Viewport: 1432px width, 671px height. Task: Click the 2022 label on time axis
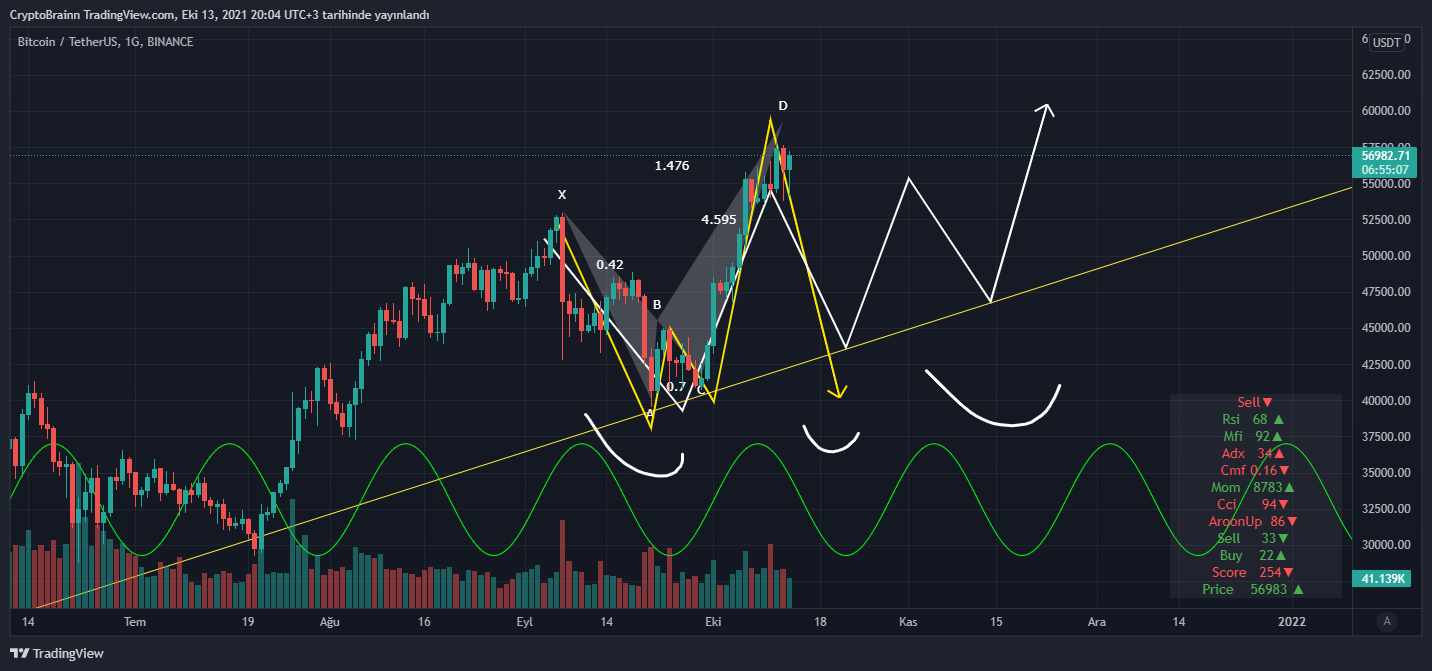1292,622
